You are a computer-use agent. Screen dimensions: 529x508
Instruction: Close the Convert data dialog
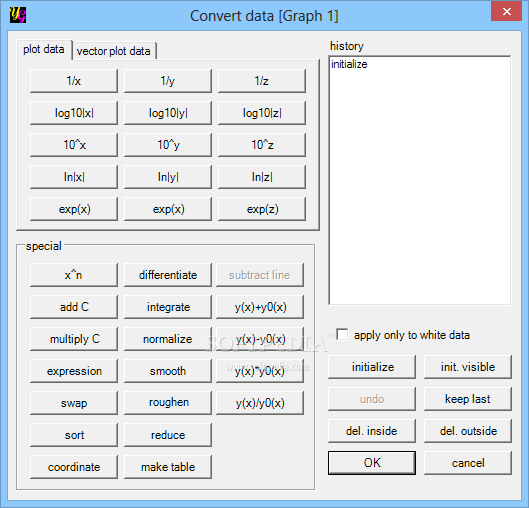pyautogui.click(x=506, y=12)
